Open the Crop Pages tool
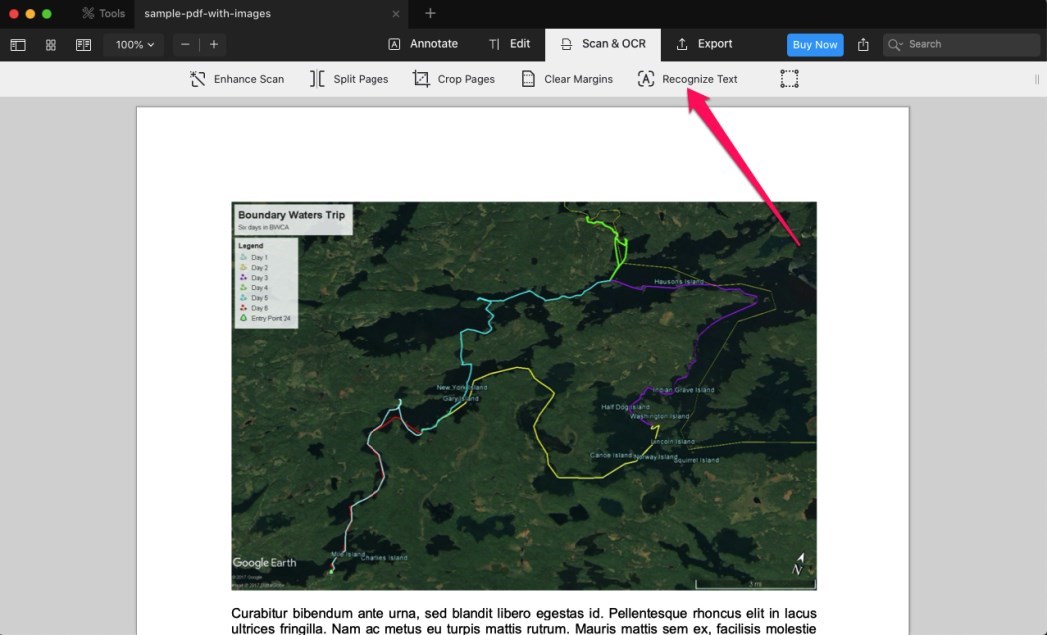The width and height of the screenshot is (1047, 635). coord(454,78)
